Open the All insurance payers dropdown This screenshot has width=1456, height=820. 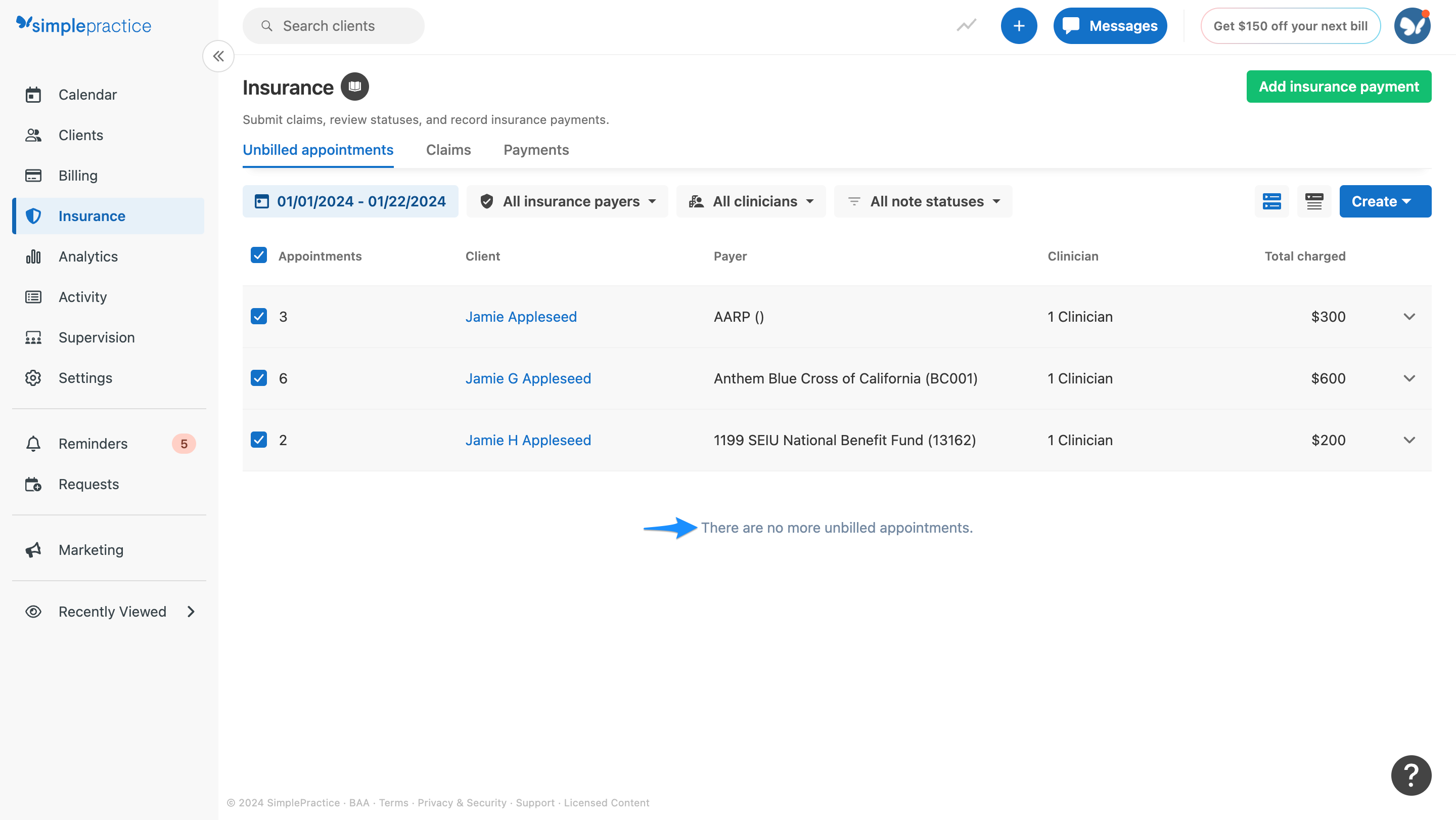pos(567,201)
